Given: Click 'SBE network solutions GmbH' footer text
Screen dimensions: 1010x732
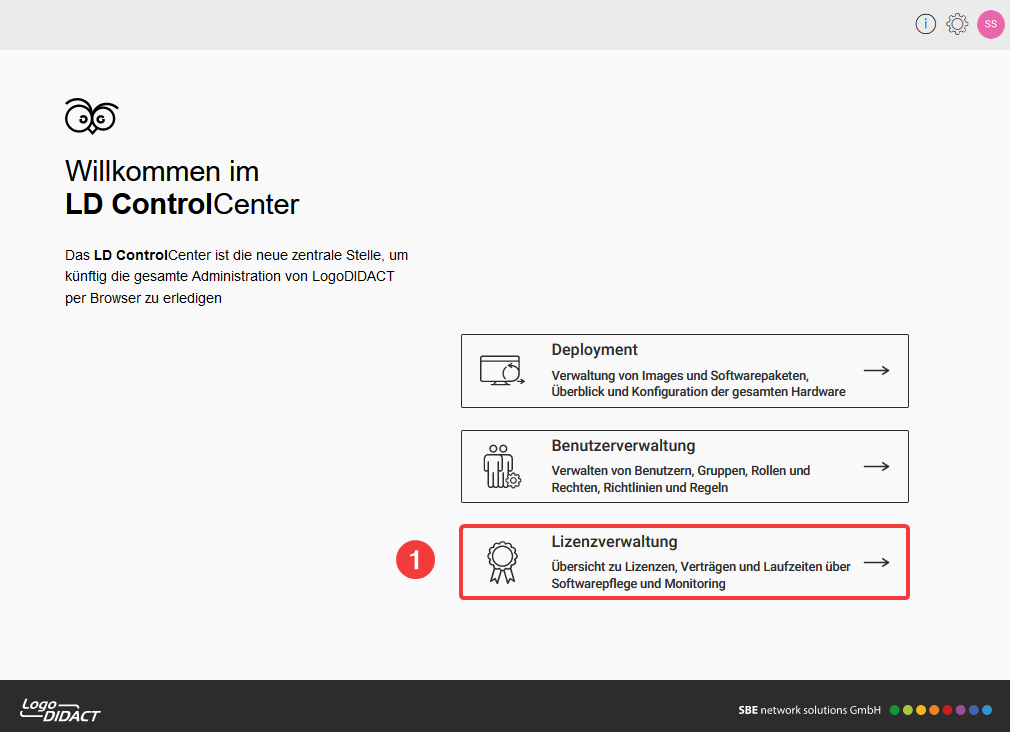Looking at the screenshot, I should pyautogui.click(x=810, y=710).
